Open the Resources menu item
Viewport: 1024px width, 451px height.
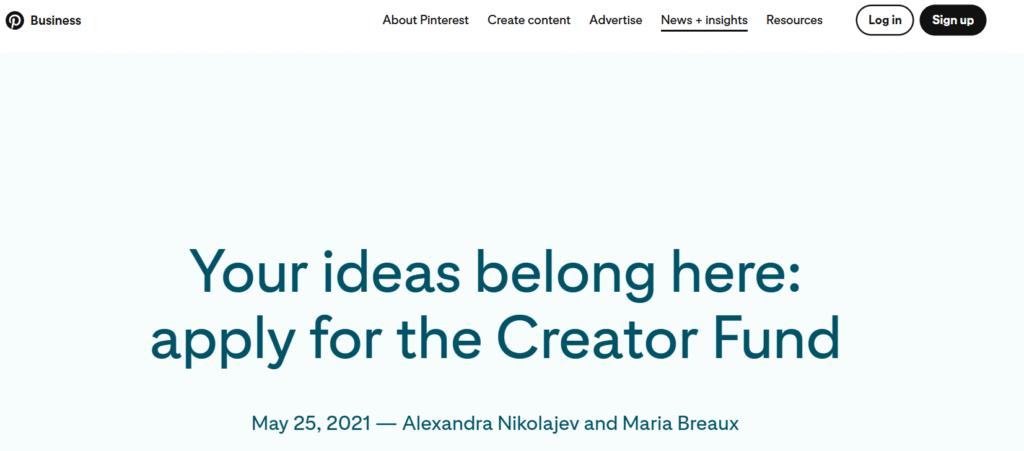[794, 20]
